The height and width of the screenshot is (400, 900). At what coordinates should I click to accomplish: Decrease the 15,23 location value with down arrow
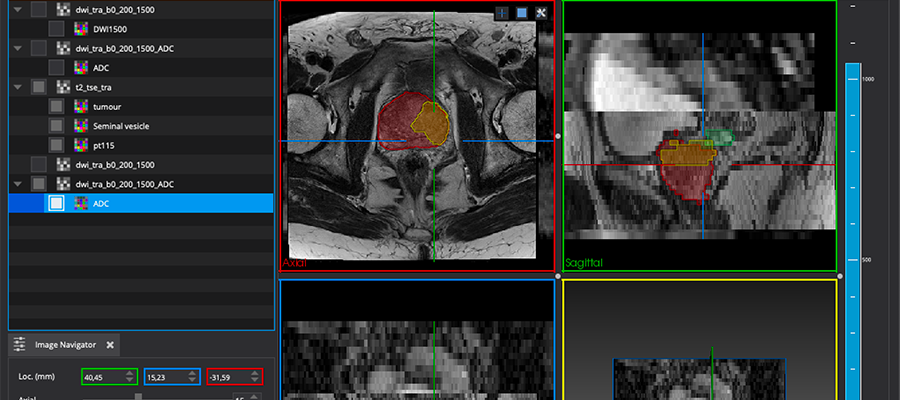click(x=193, y=380)
